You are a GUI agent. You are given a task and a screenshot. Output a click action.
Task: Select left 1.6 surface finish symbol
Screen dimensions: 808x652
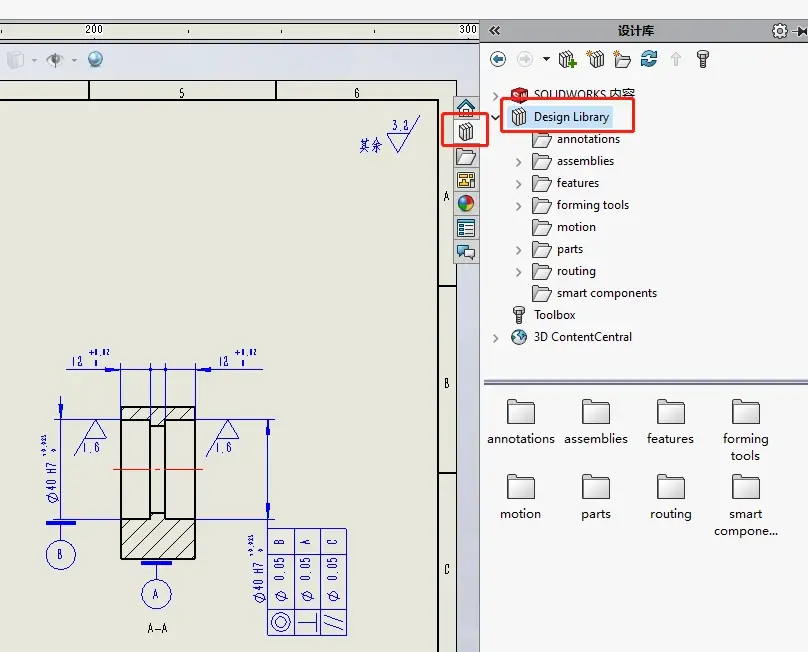pos(91,438)
